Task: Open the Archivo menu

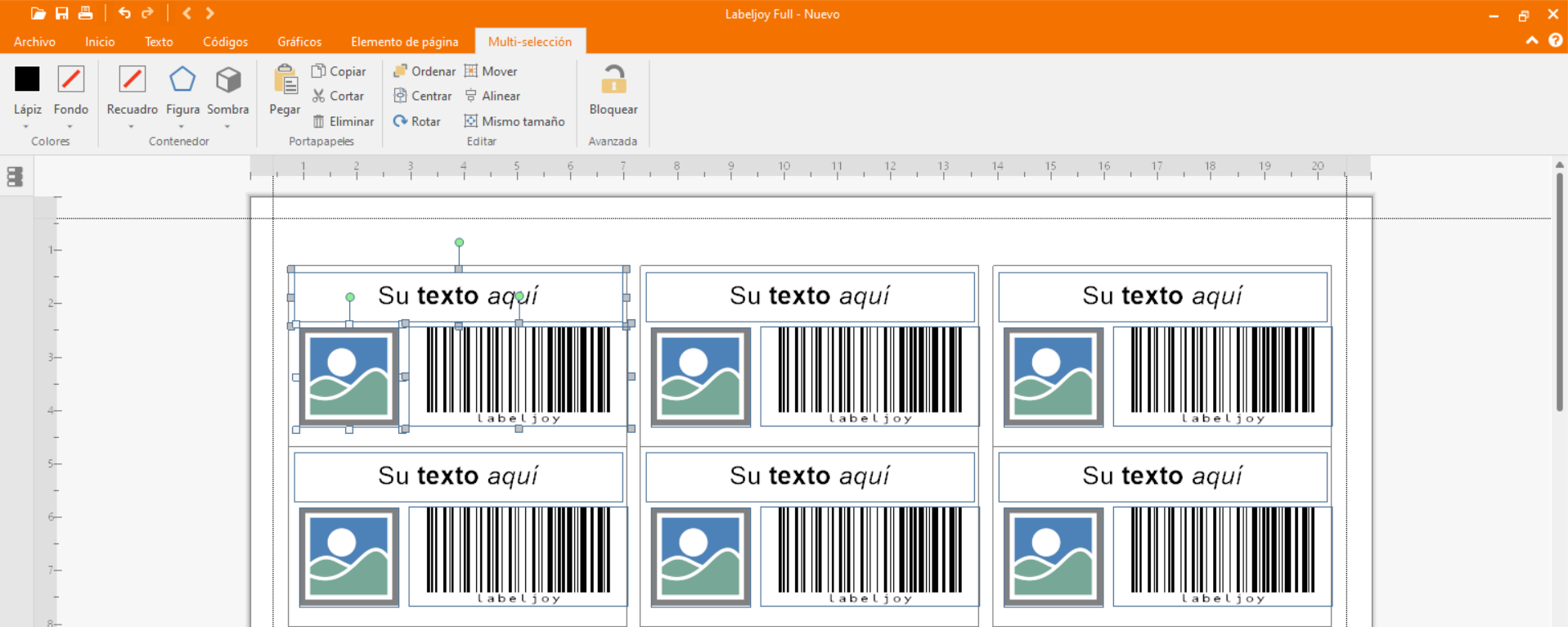Action: point(34,42)
